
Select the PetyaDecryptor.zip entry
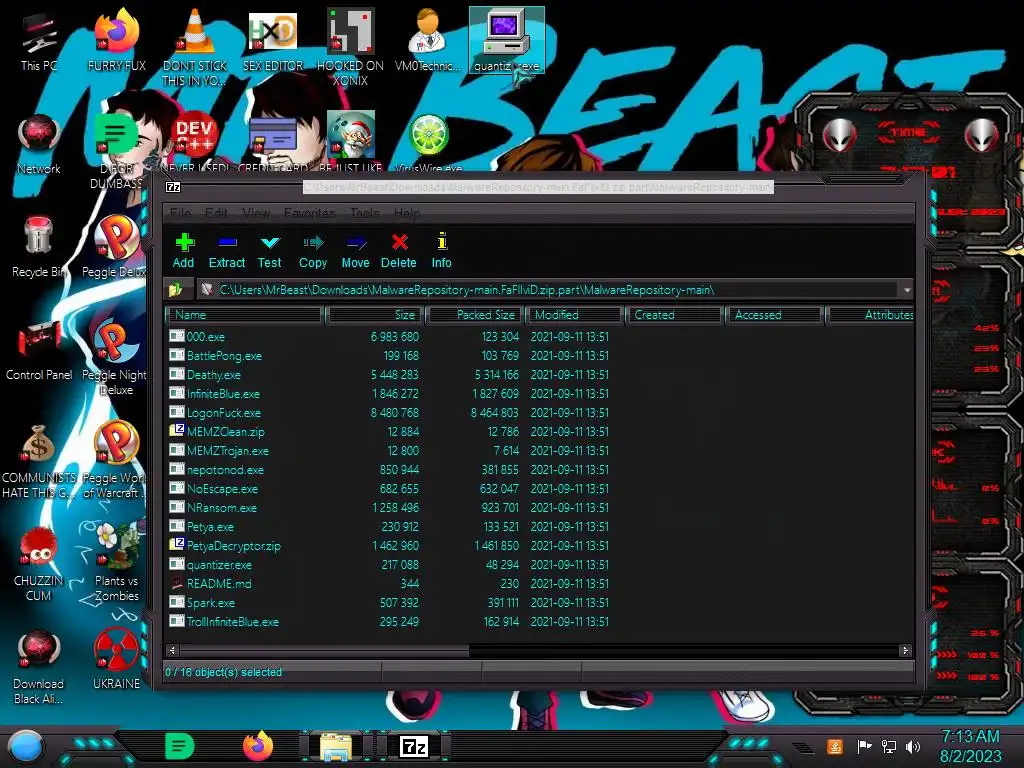[389, 545]
